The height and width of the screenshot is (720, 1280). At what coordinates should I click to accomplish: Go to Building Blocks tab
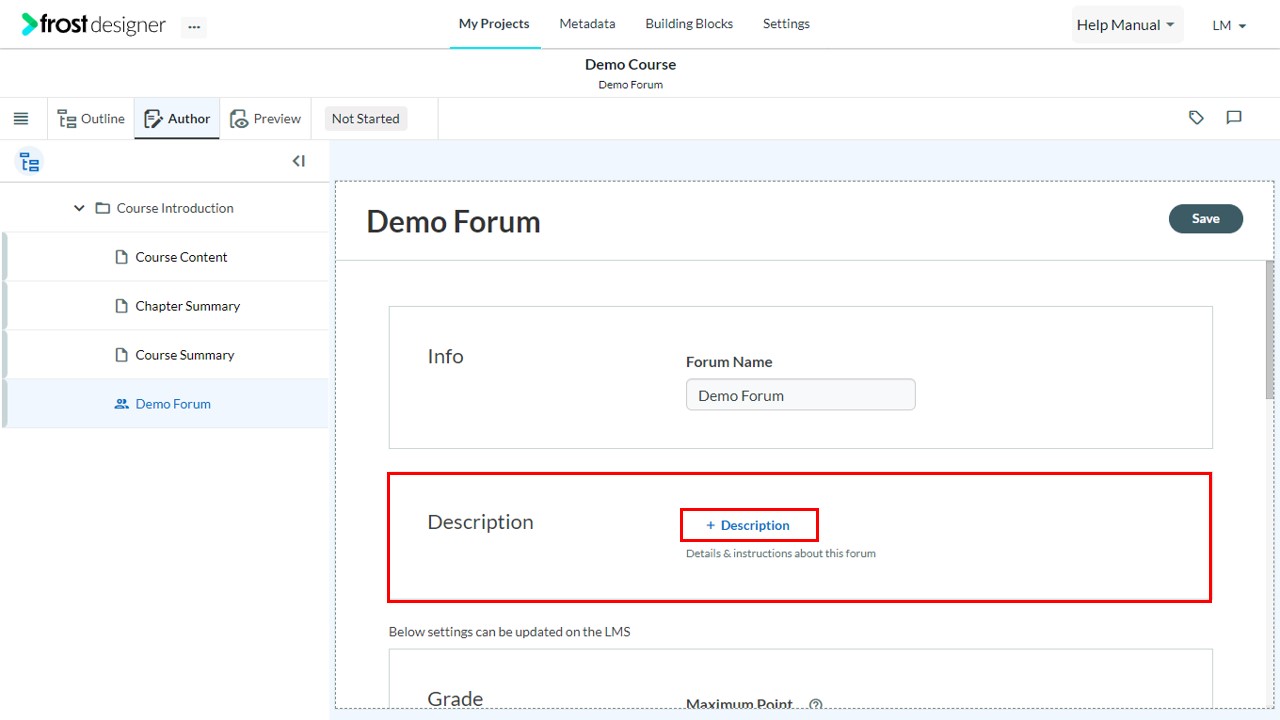point(689,24)
